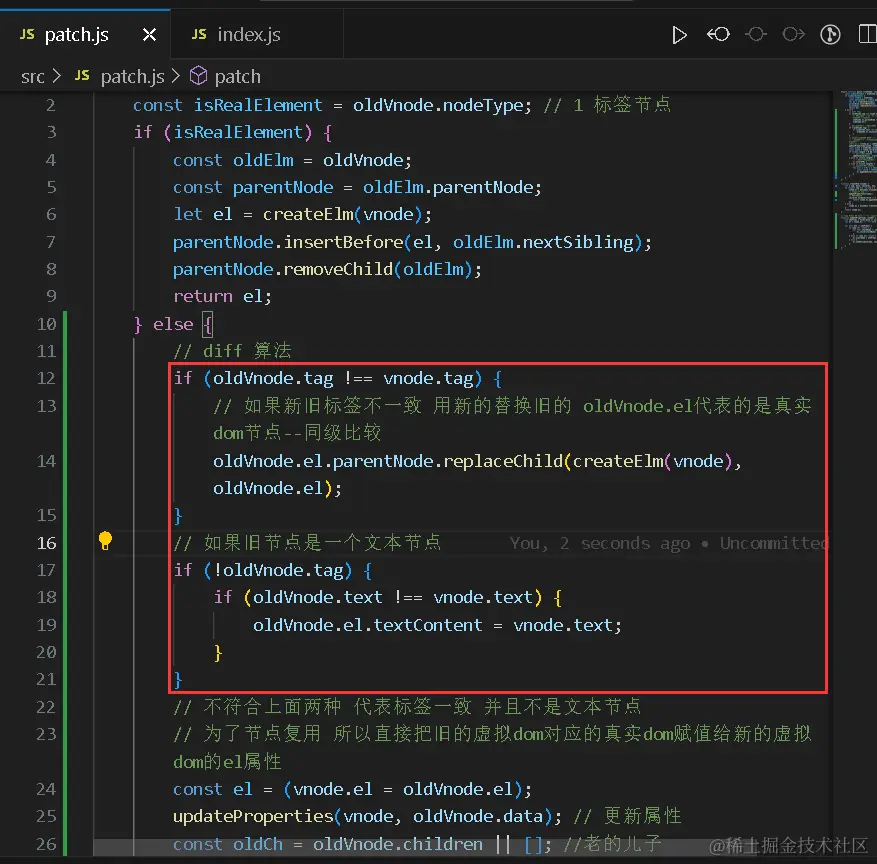Close the patch.js tab

click(x=149, y=35)
